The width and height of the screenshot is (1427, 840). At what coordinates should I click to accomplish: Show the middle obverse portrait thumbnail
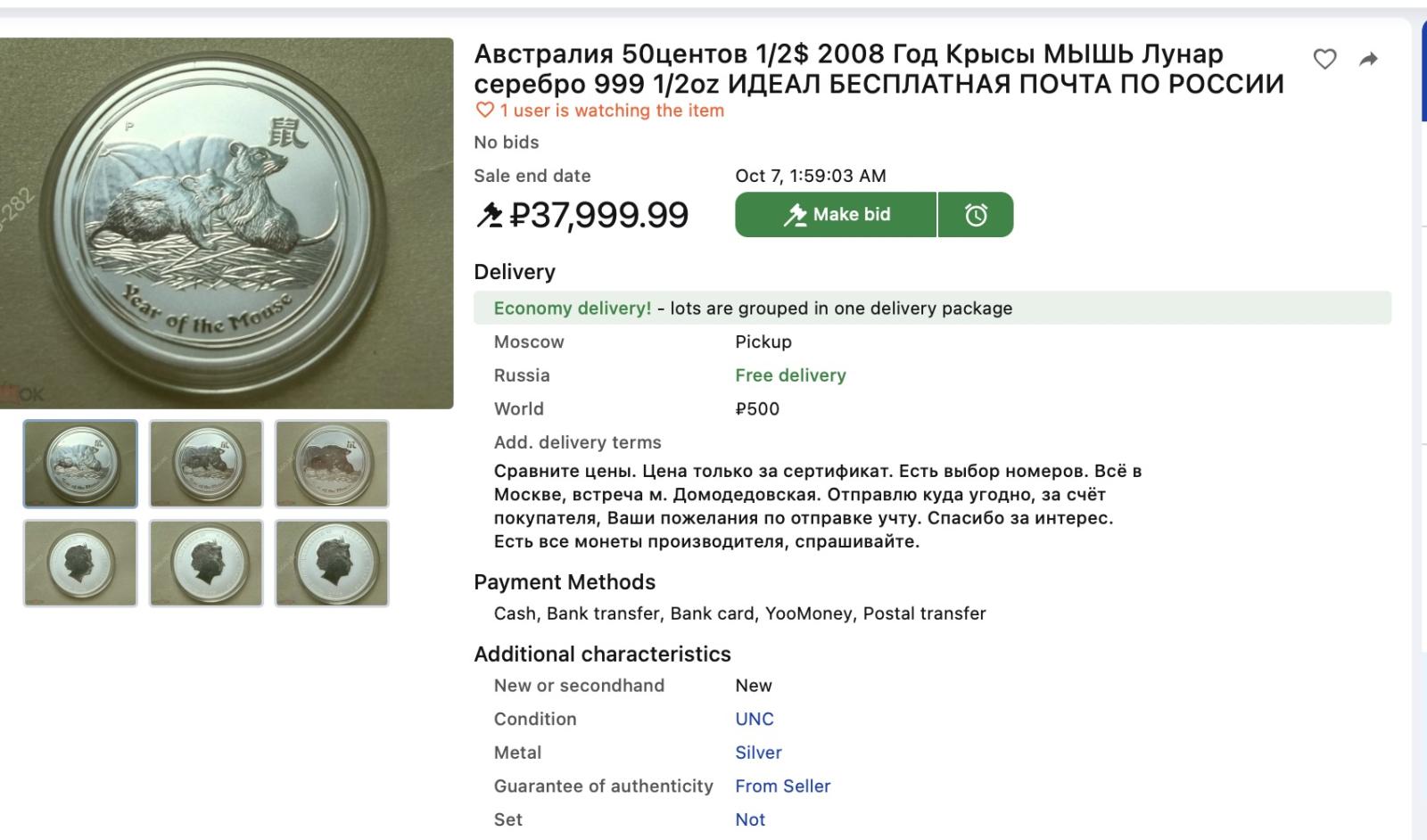pos(206,564)
